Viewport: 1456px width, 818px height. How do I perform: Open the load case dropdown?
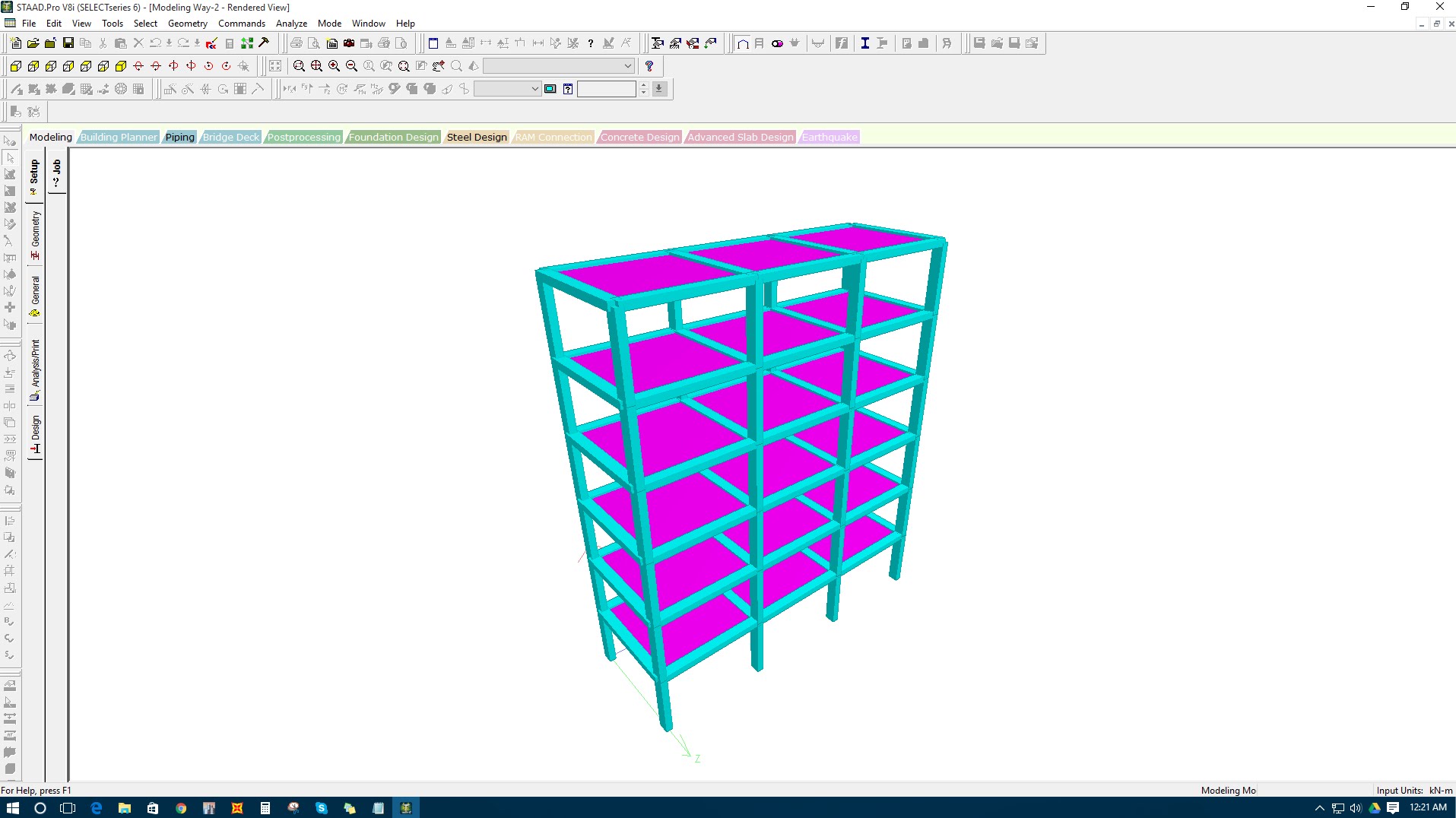pos(507,89)
